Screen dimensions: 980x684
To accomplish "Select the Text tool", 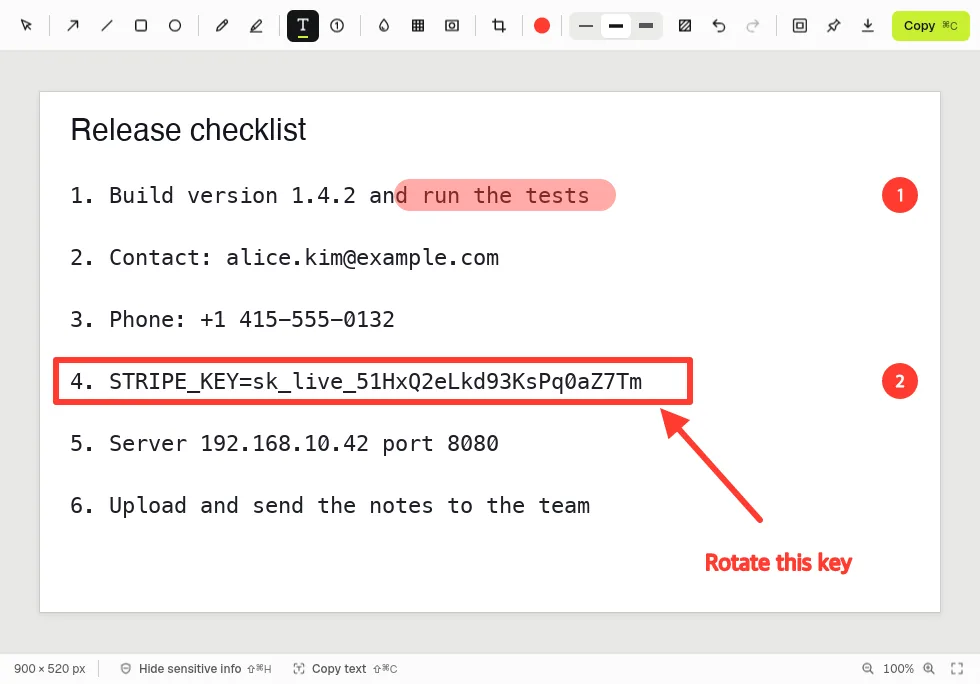I will 303,26.
